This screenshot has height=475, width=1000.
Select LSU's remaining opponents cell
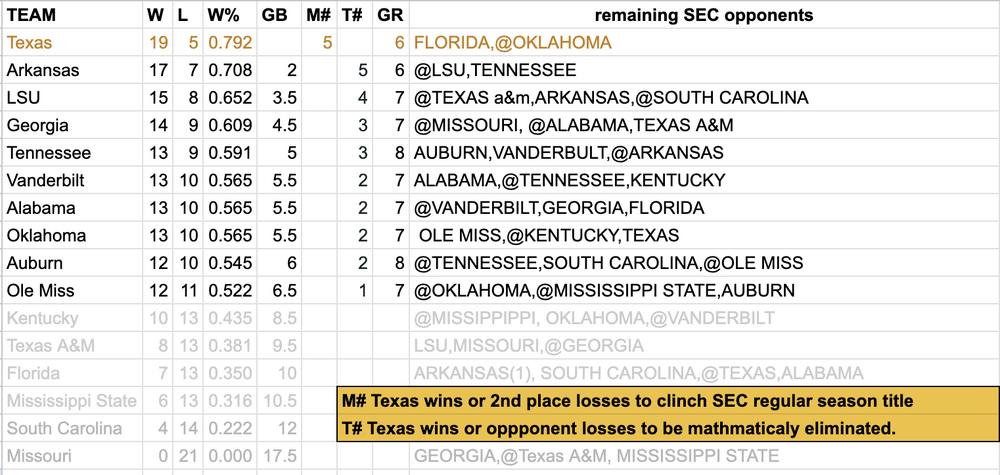pyautogui.click(x=611, y=98)
